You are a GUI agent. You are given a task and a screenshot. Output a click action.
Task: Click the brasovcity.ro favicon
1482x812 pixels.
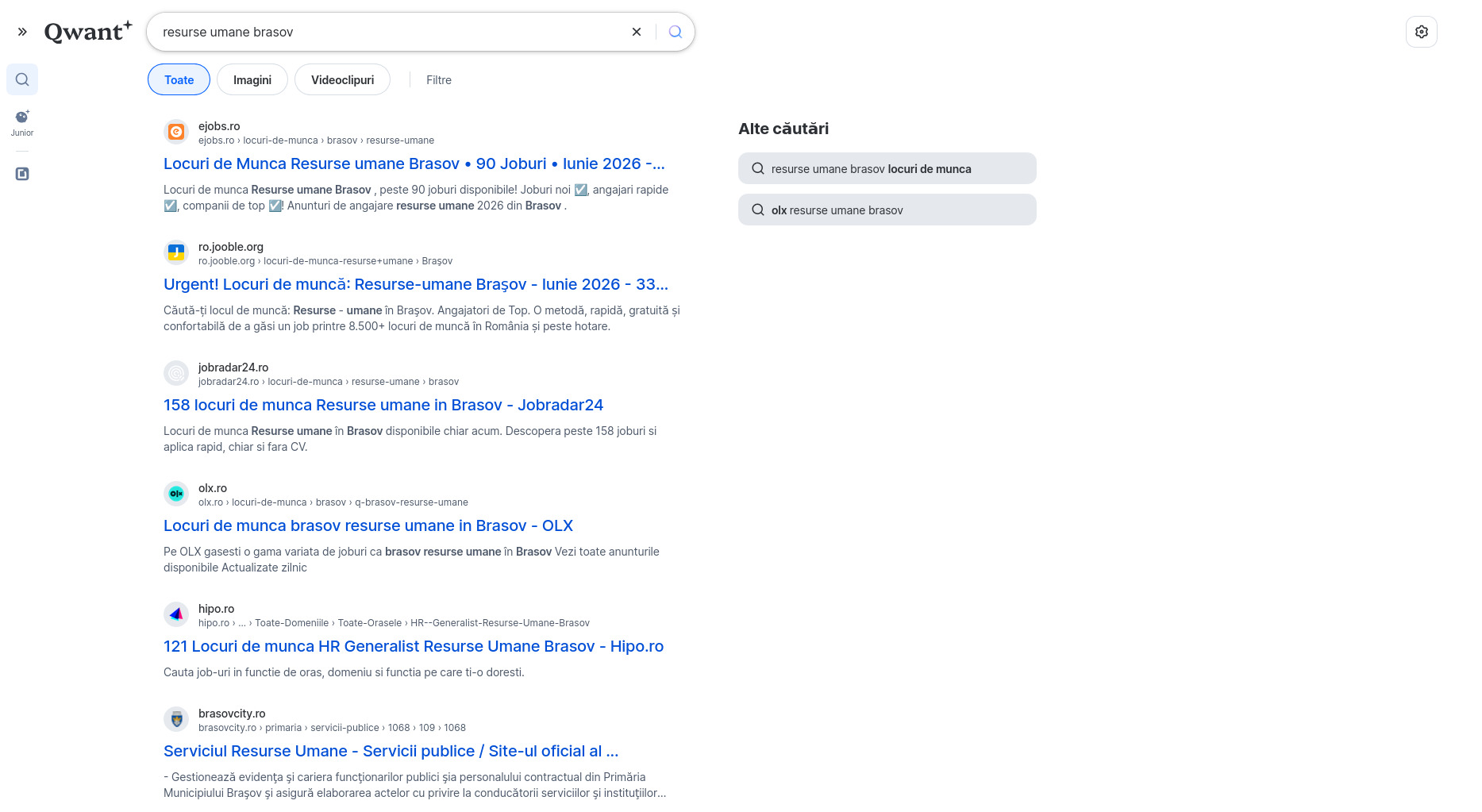[176, 719]
